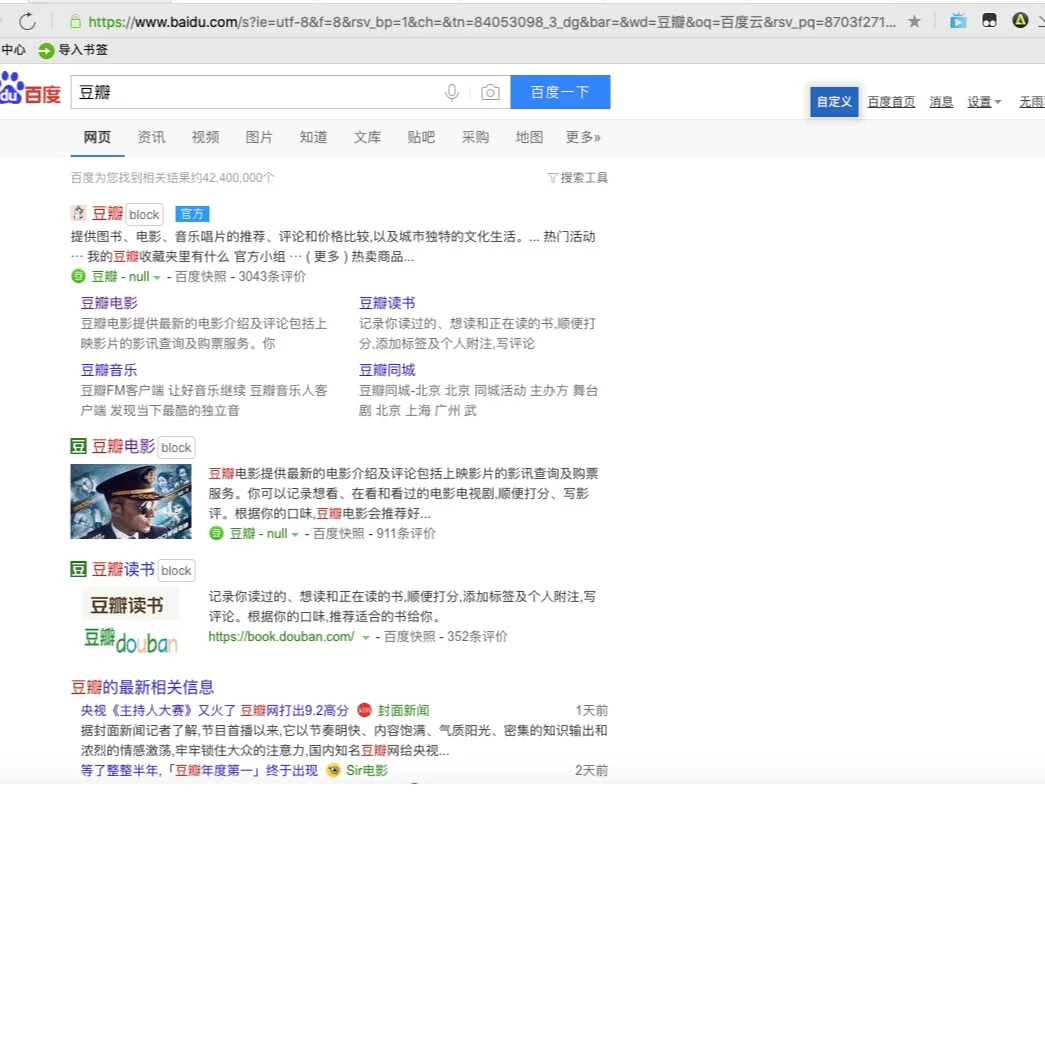
Task: Block the 豆瓣电影 result
Action: point(176,448)
